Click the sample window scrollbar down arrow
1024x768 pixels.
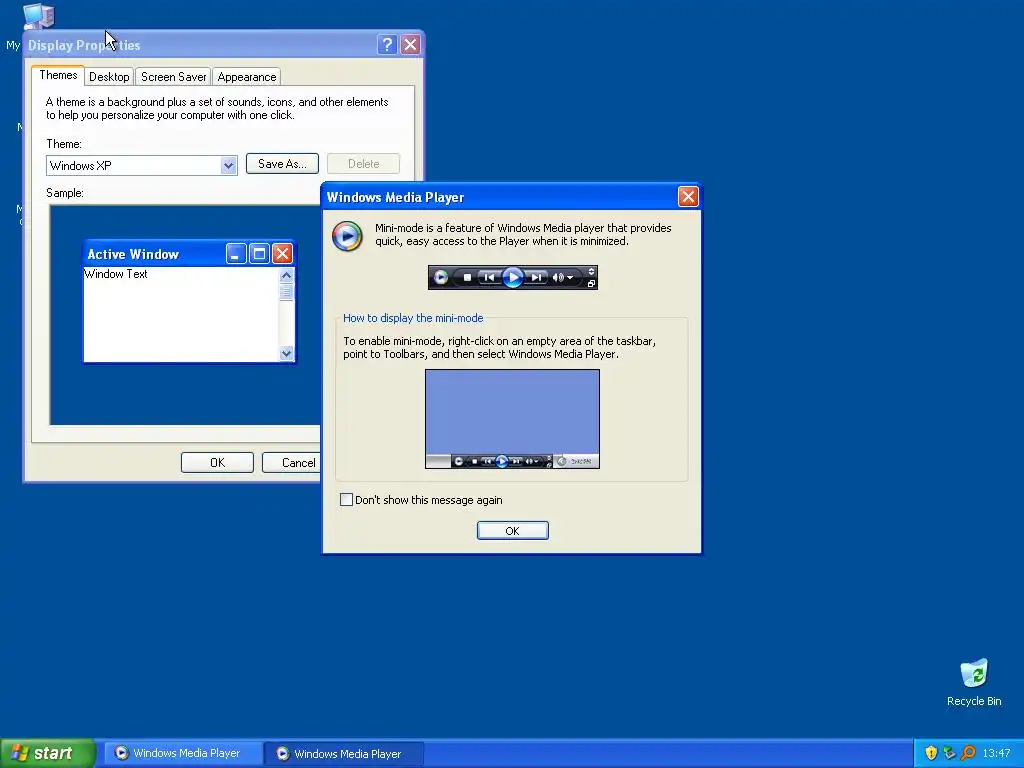click(286, 353)
